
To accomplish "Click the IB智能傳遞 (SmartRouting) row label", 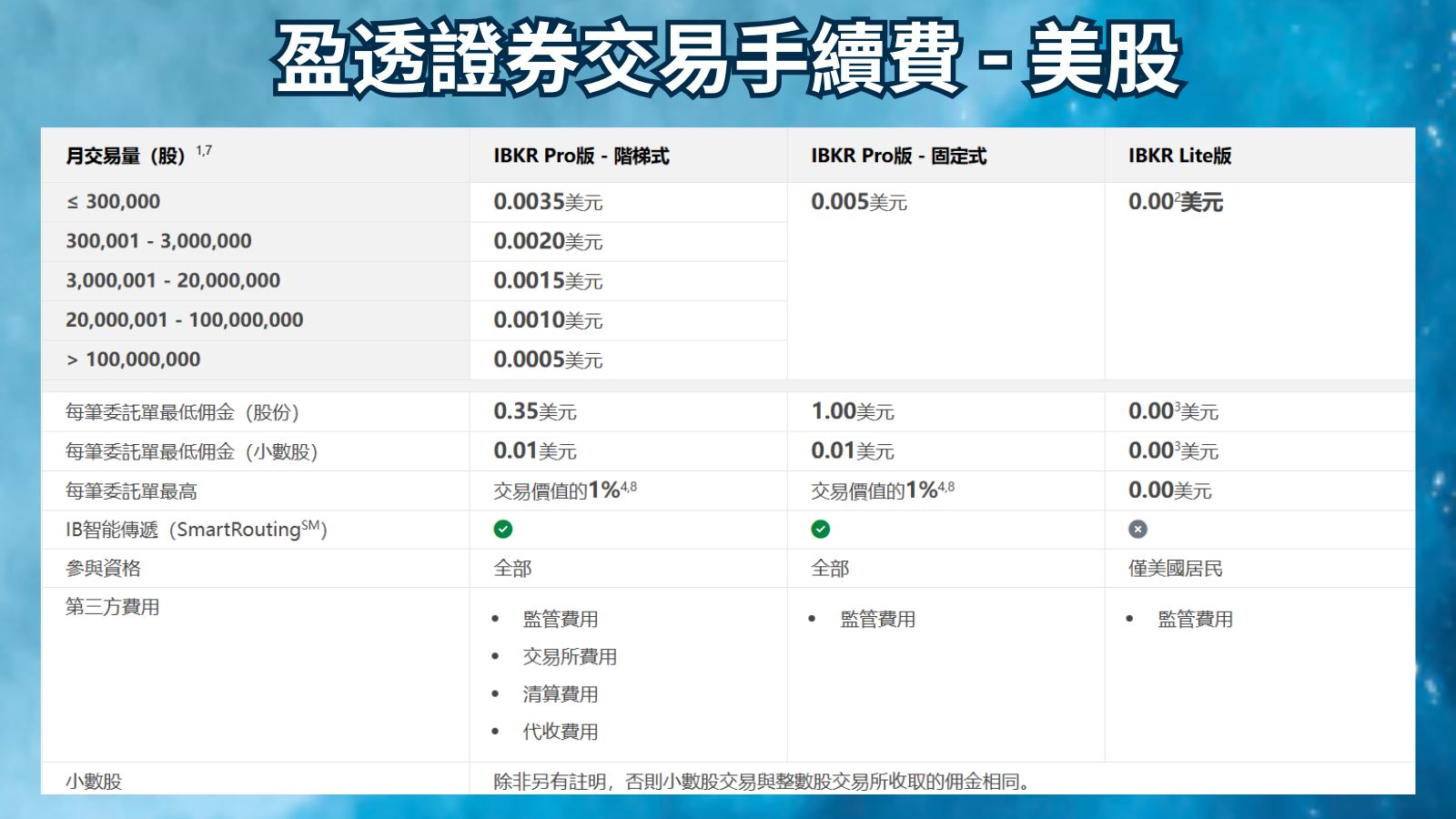I will point(196,530).
